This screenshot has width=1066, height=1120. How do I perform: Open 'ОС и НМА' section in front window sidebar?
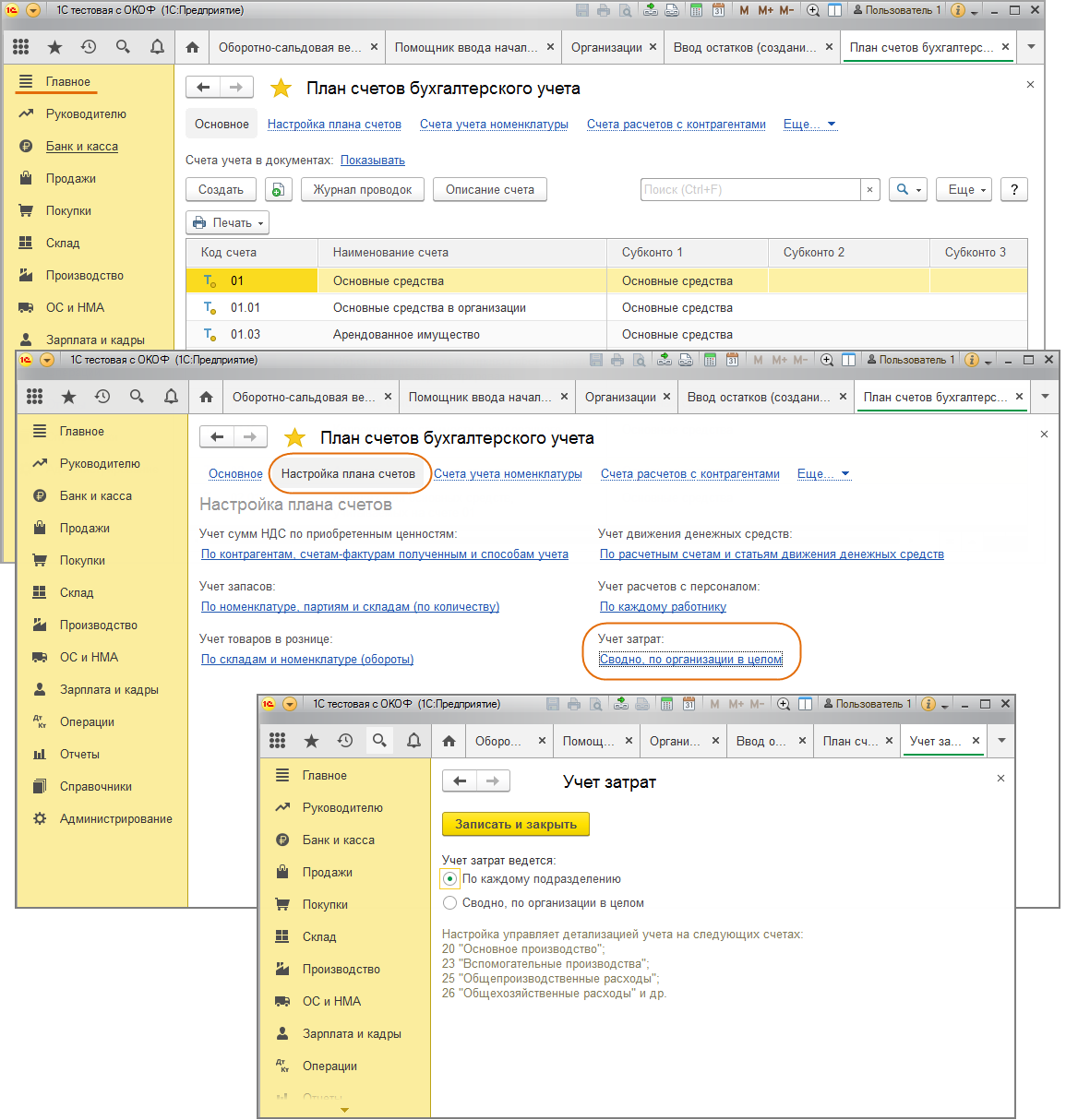tap(331, 1001)
